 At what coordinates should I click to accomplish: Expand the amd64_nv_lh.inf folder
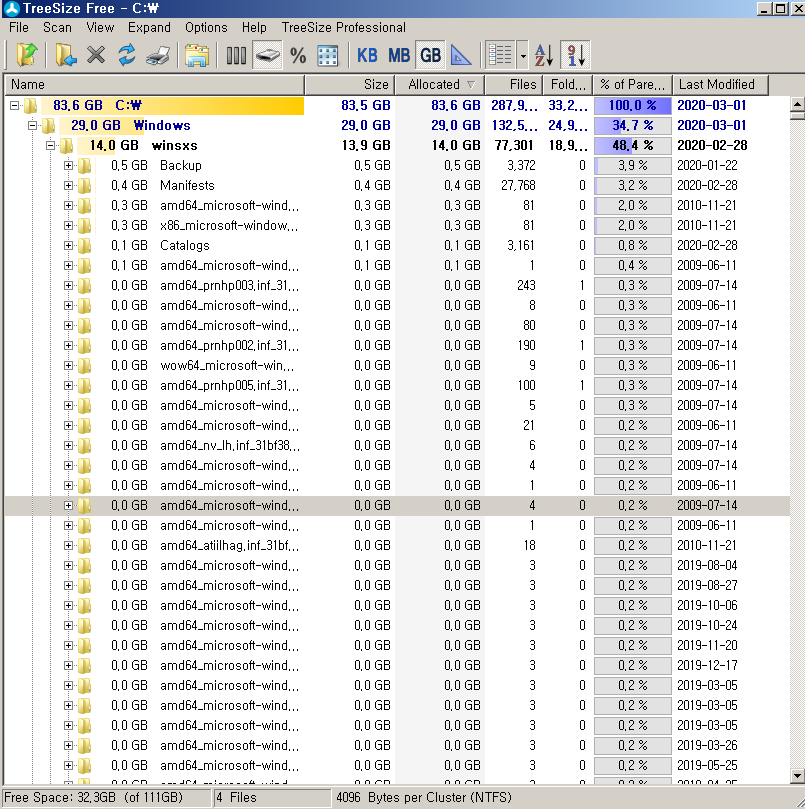coord(68,445)
